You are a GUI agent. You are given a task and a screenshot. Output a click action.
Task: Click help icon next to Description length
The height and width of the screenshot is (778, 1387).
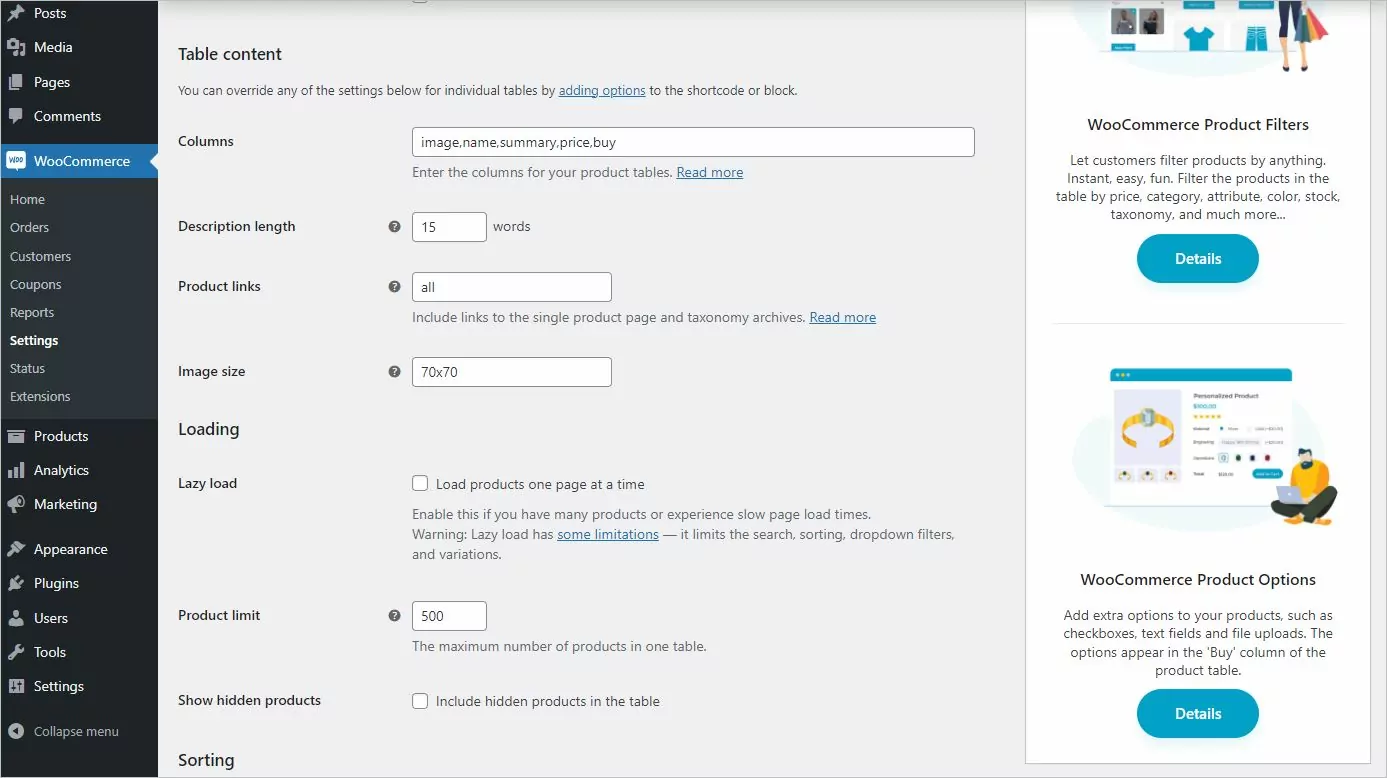click(394, 226)
